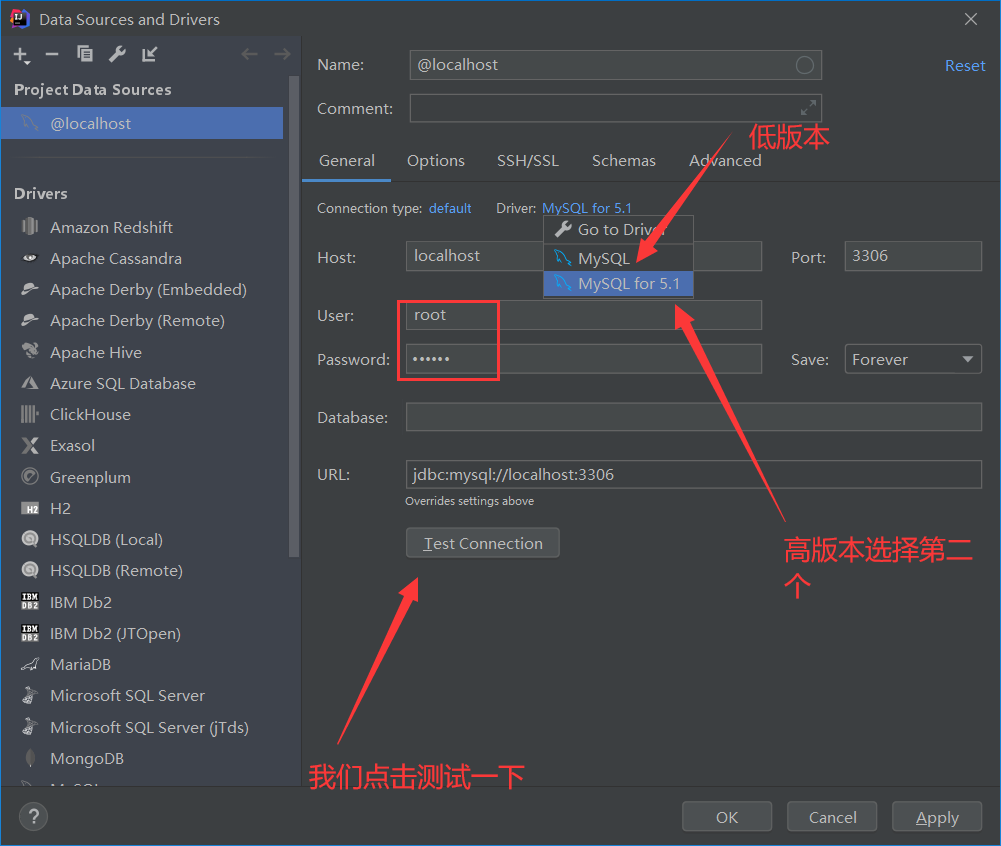Select the Apache Derby (Remote) driver icon
1001x846 pixels.
coord(30,320)
